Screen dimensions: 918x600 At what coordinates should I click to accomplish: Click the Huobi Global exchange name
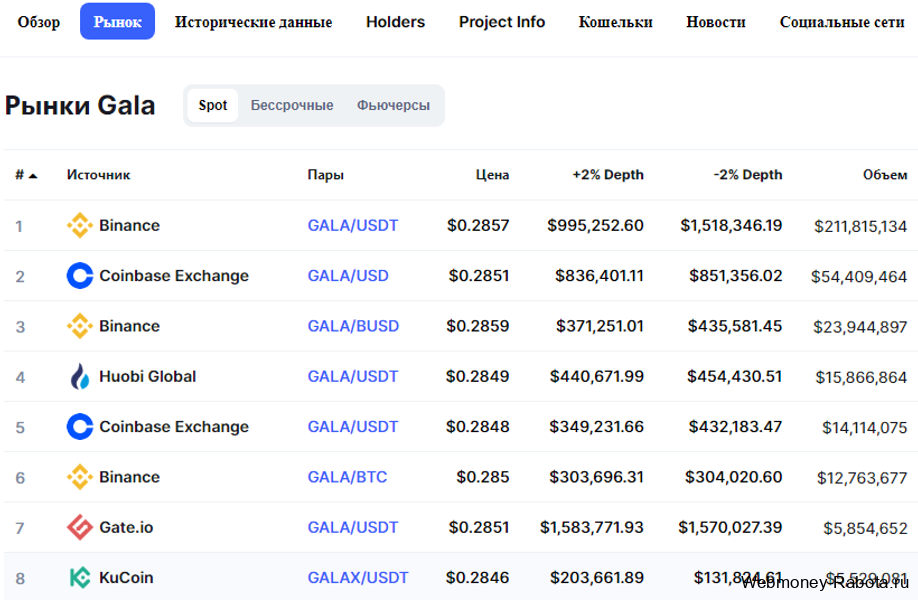pos(148,376)
